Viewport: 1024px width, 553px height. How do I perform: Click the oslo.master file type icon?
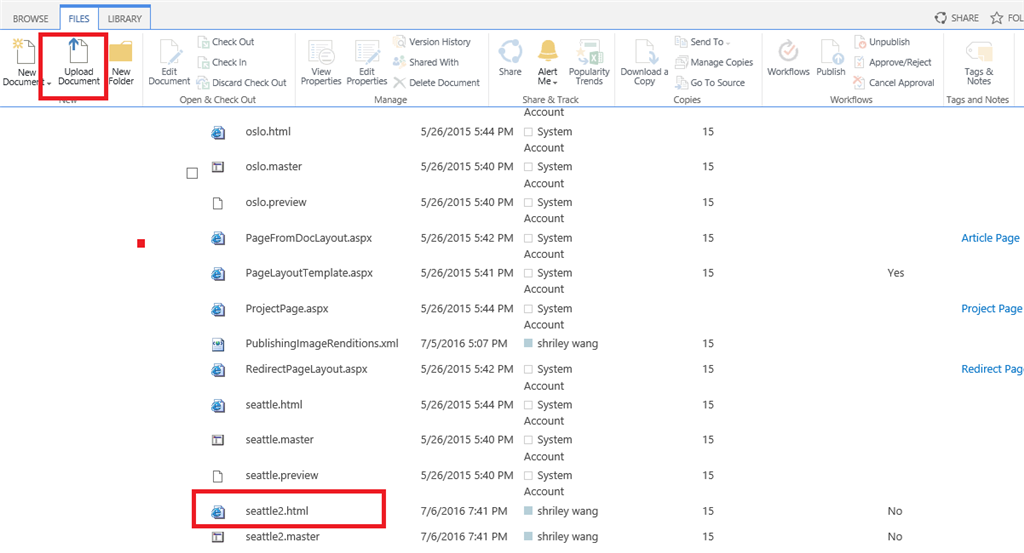[218, 167]
